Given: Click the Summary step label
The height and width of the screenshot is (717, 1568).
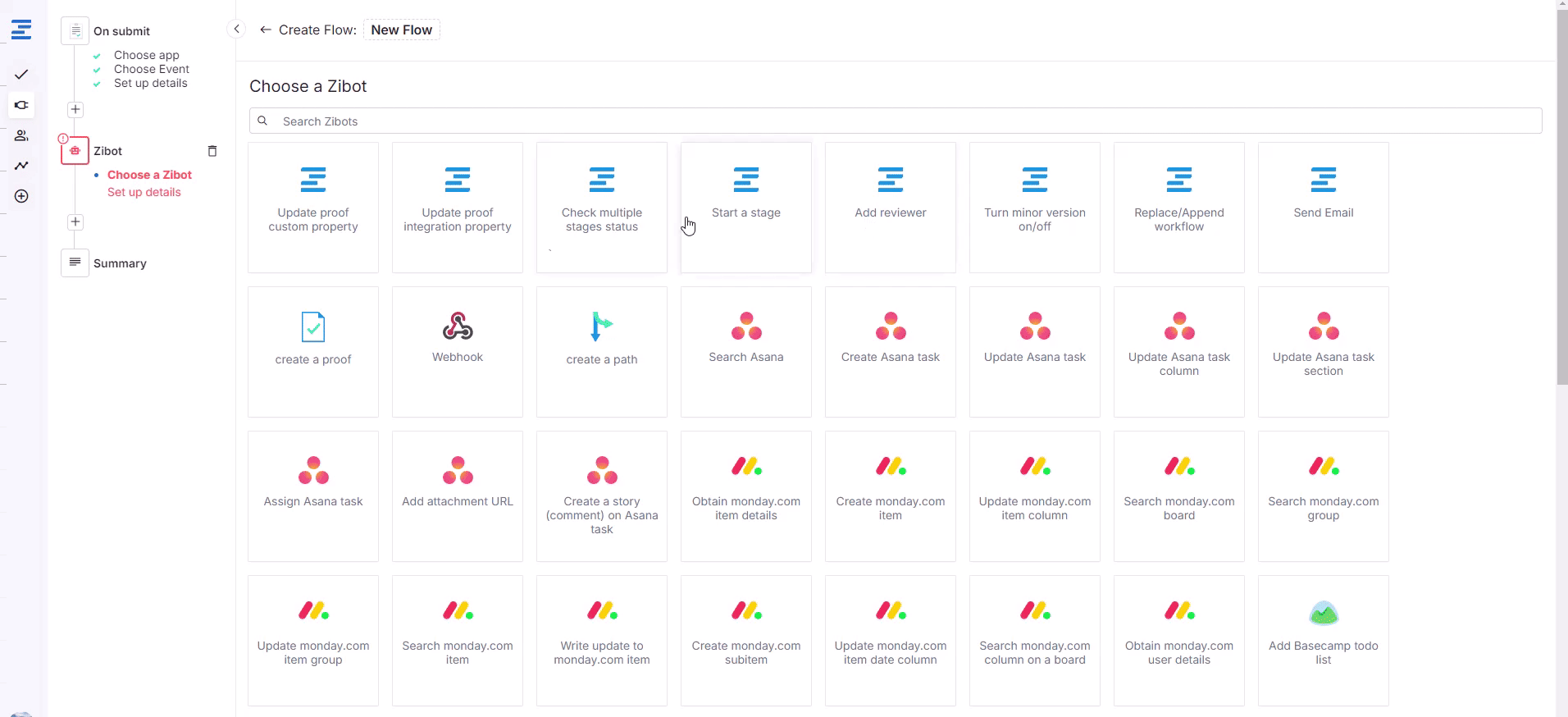Looking at the screenshot, I should coord(120,263).
